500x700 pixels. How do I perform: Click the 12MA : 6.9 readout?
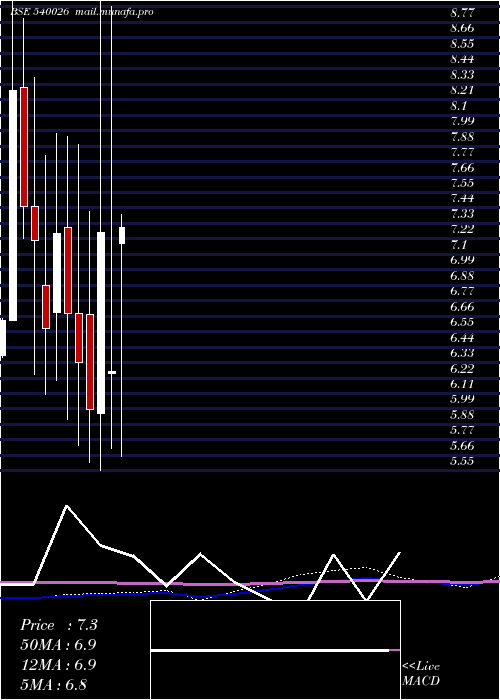click(x=58, y=665)
